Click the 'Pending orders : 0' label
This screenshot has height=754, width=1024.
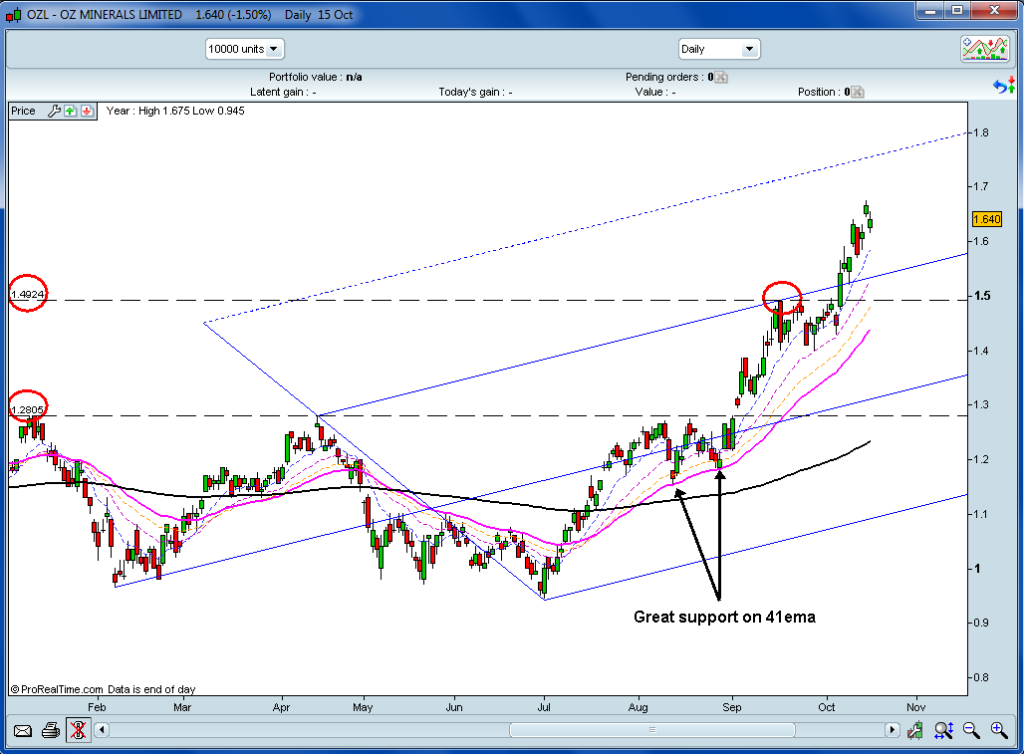(x=669, y=77)
